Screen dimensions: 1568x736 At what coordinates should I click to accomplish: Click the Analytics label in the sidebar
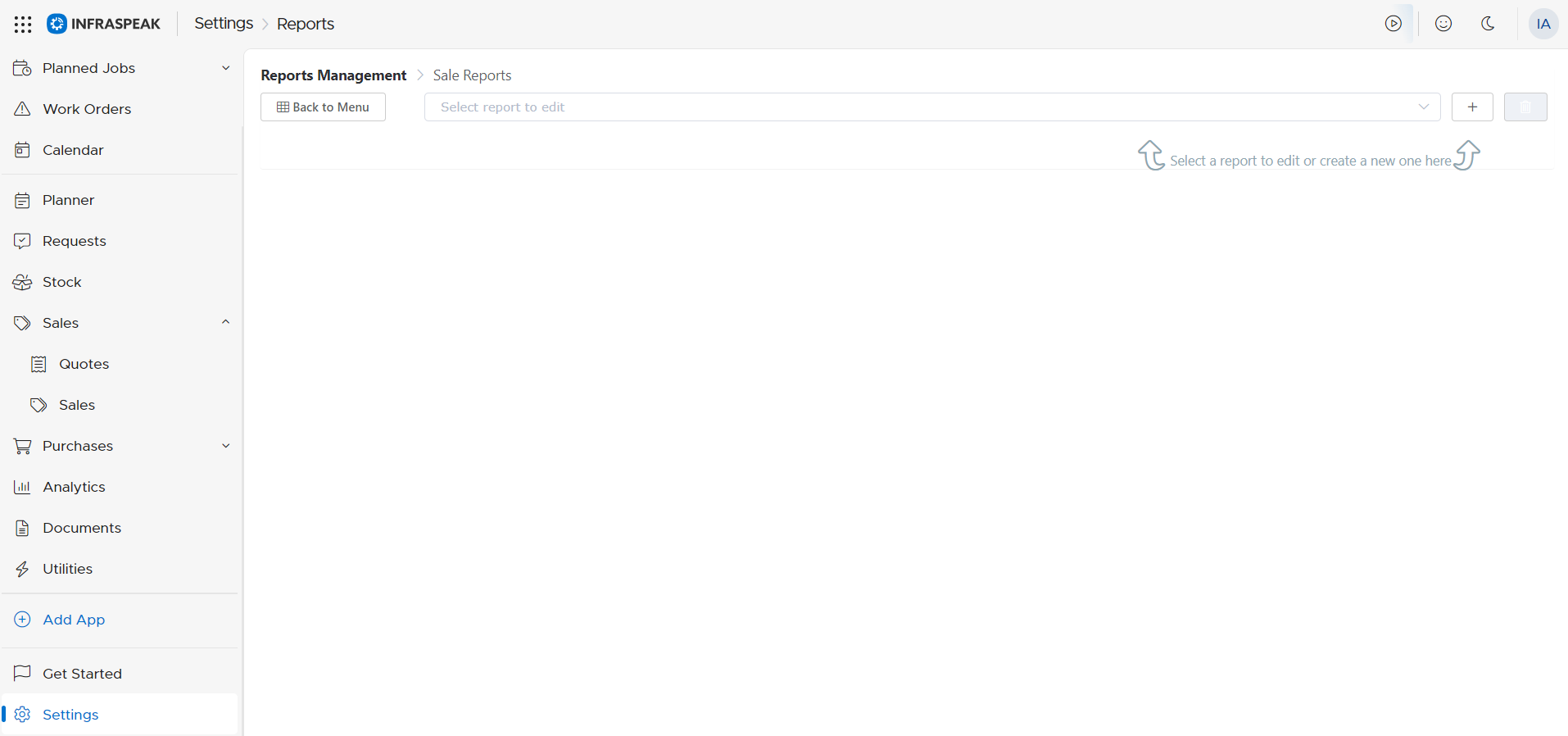click(x=74, y=487)
